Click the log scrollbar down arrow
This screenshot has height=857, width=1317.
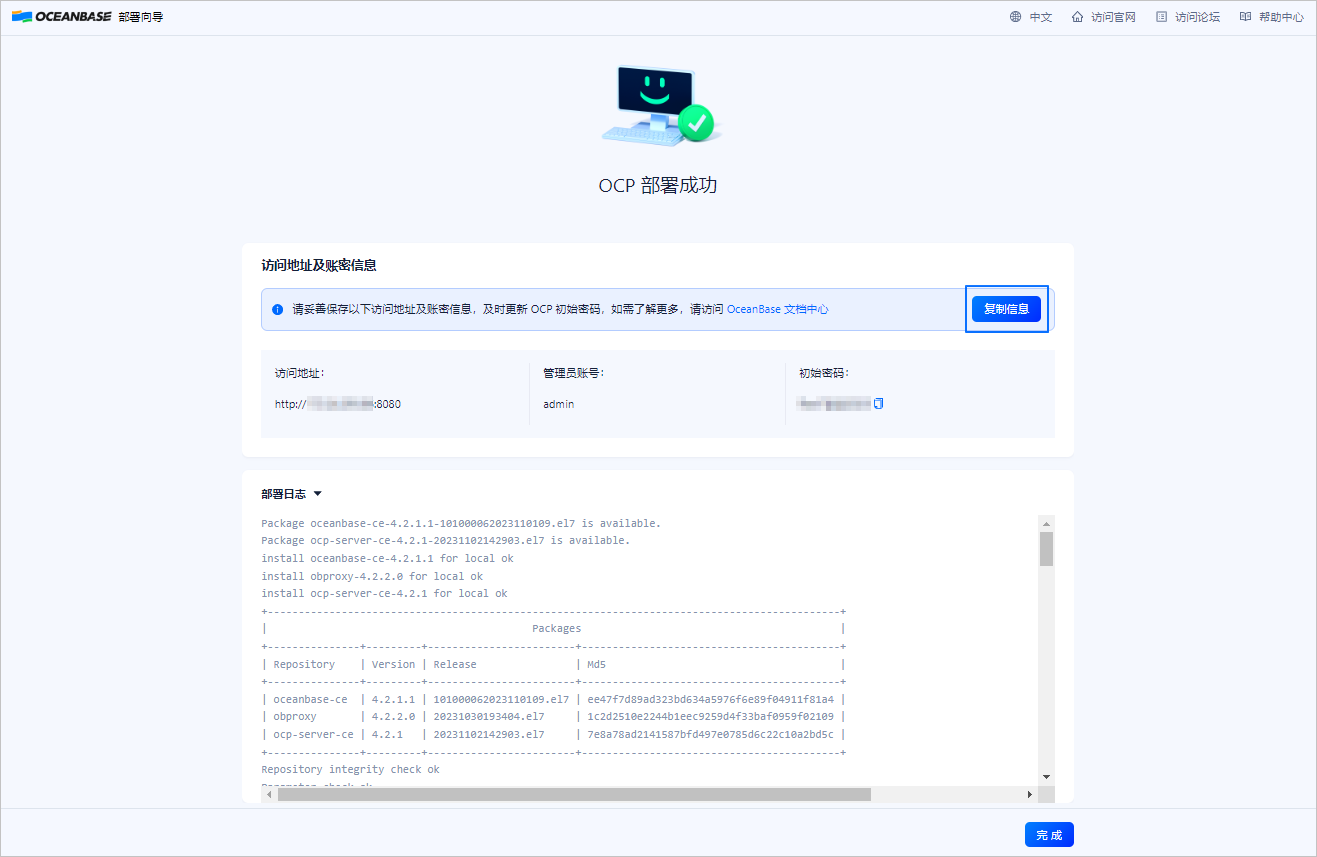(x=1046, y=777)
